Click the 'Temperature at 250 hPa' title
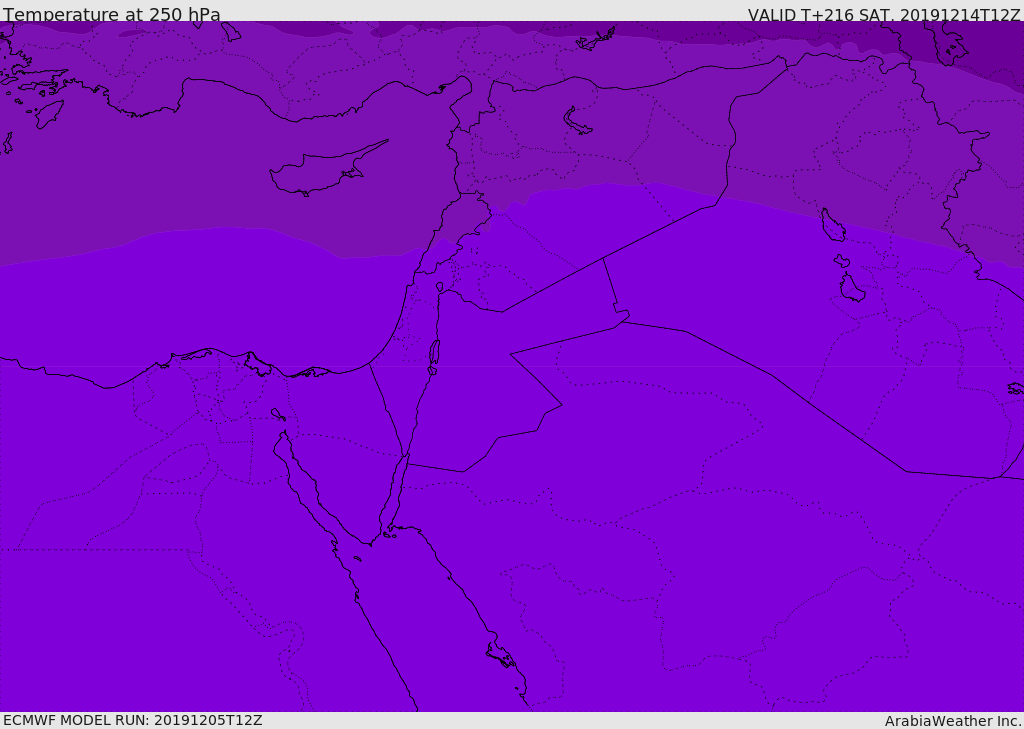The height and width of the screenshot is (729, 1024). point(112,14)
